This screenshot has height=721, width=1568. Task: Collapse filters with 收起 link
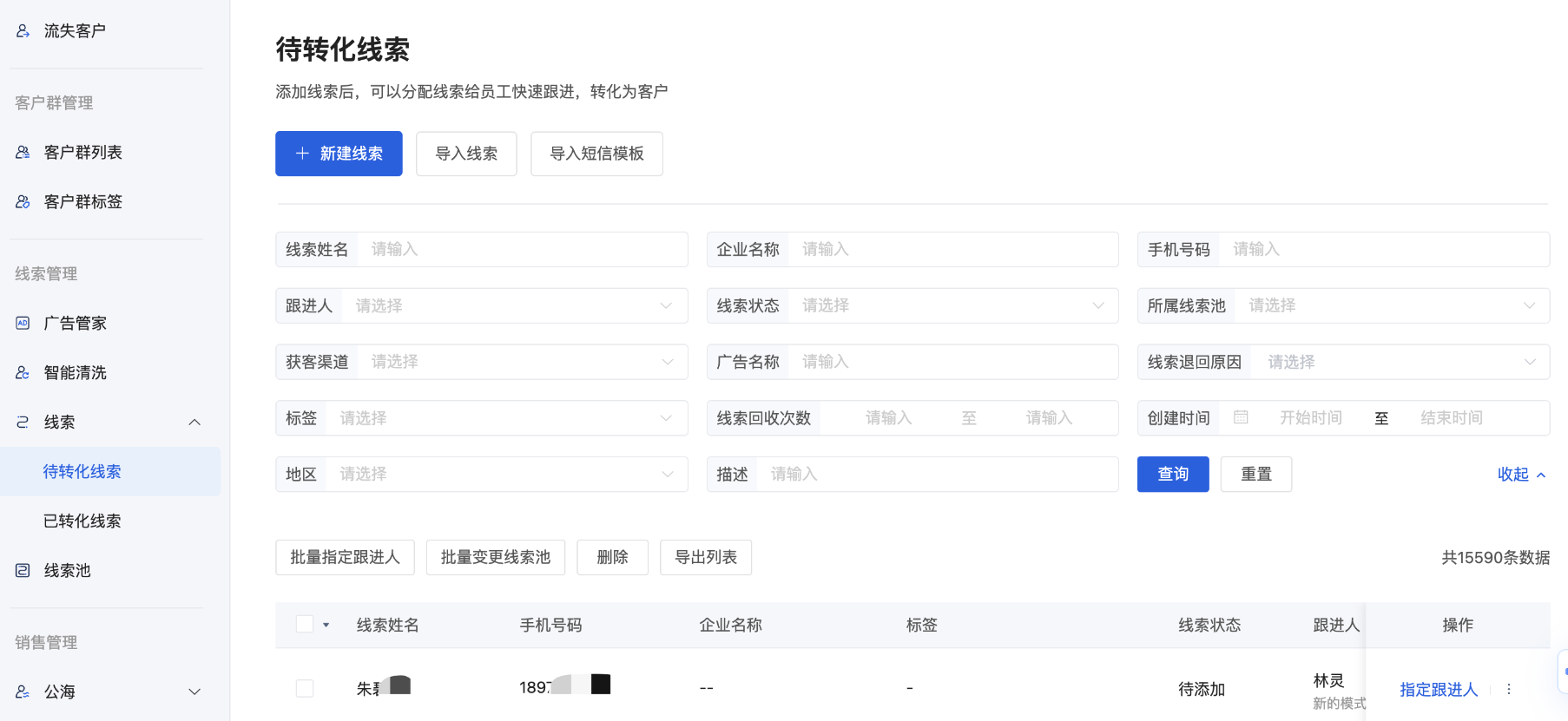[x=1521, y=475]
